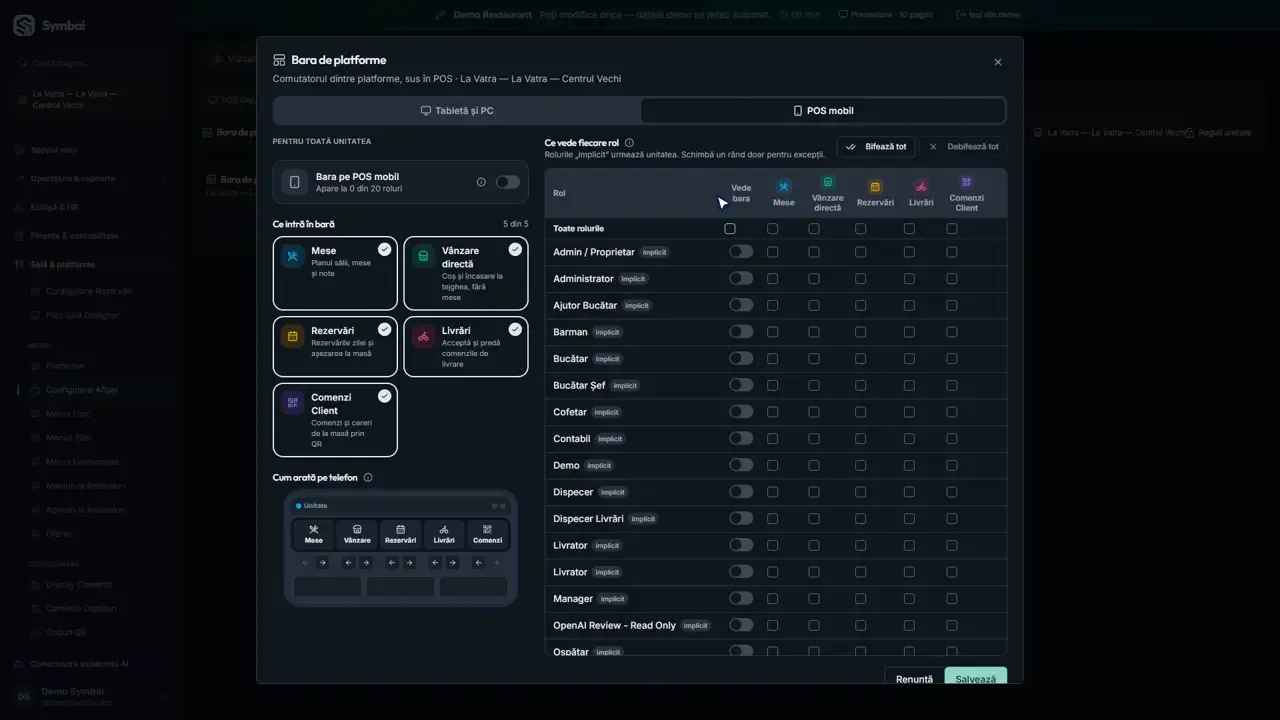Click the Mese icon in the phone preview
Screen dimensions: 1280x720
(314, 530)
